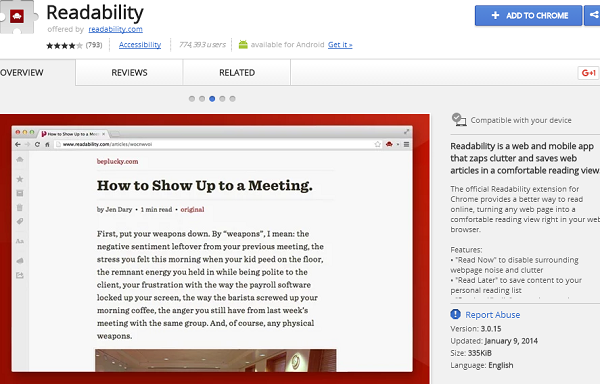Open the Accessibility category link
Screen dimensions: 600x384
140,45
